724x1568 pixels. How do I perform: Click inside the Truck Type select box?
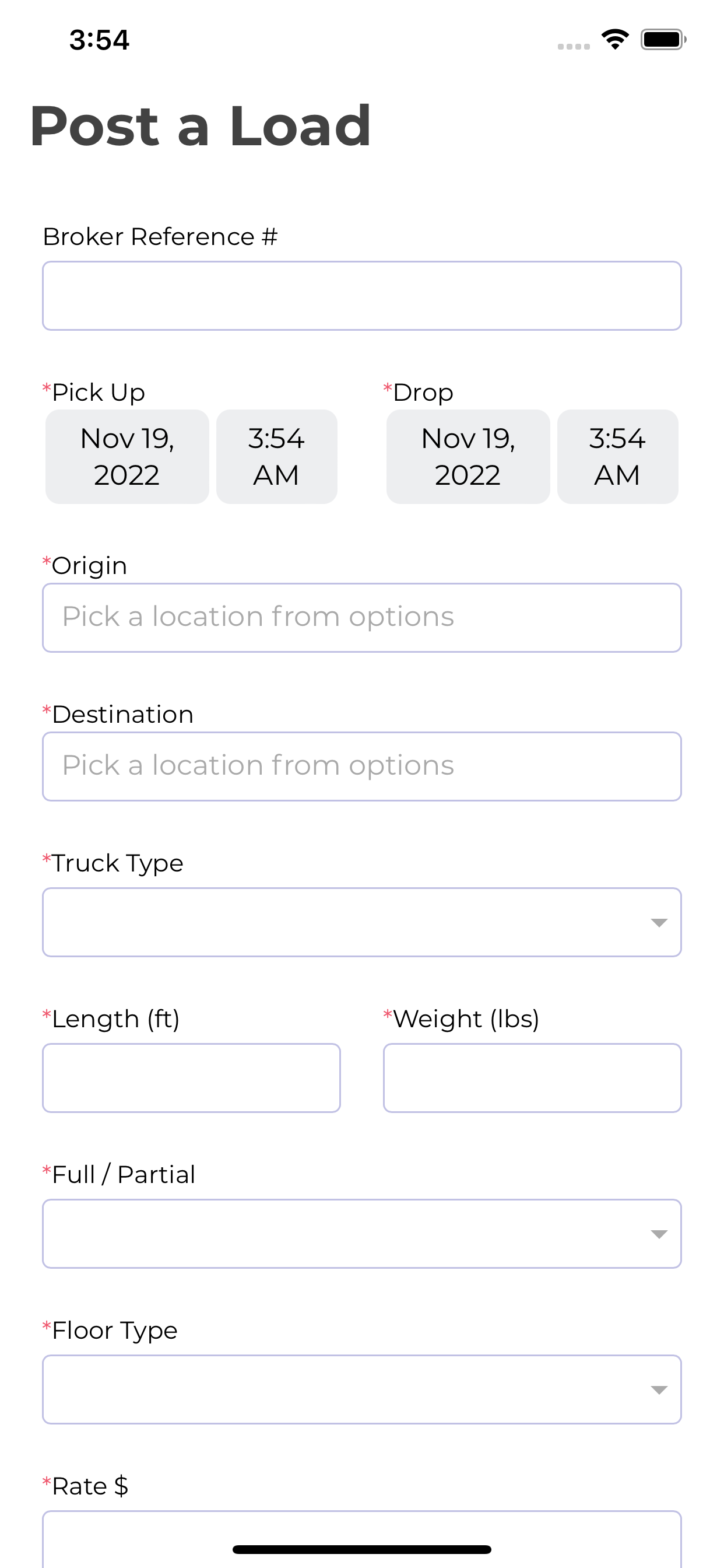click(x=362, y=922)
